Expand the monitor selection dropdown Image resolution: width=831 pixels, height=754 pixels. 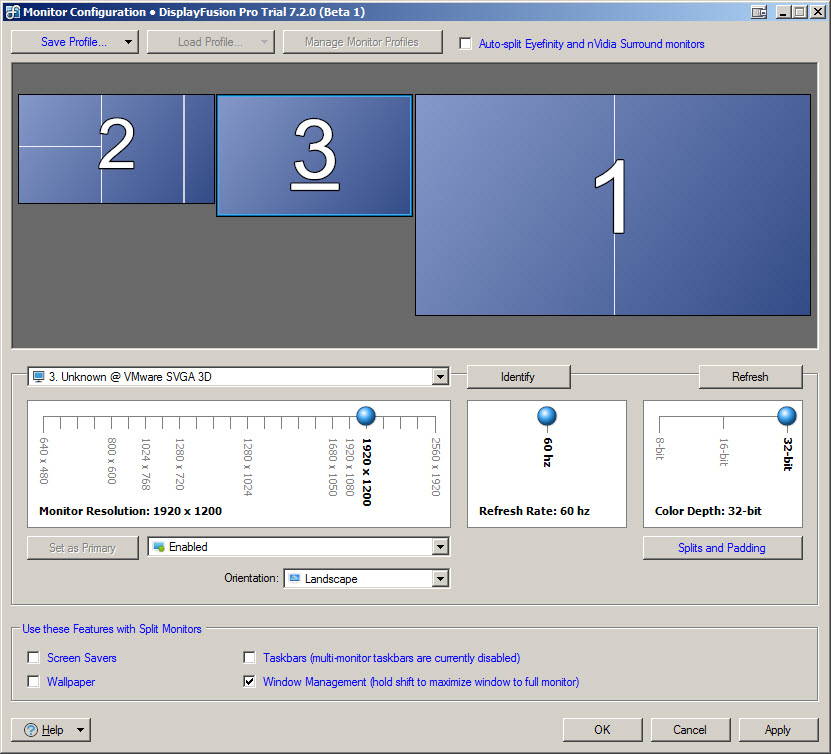click(x=440, y=377)
